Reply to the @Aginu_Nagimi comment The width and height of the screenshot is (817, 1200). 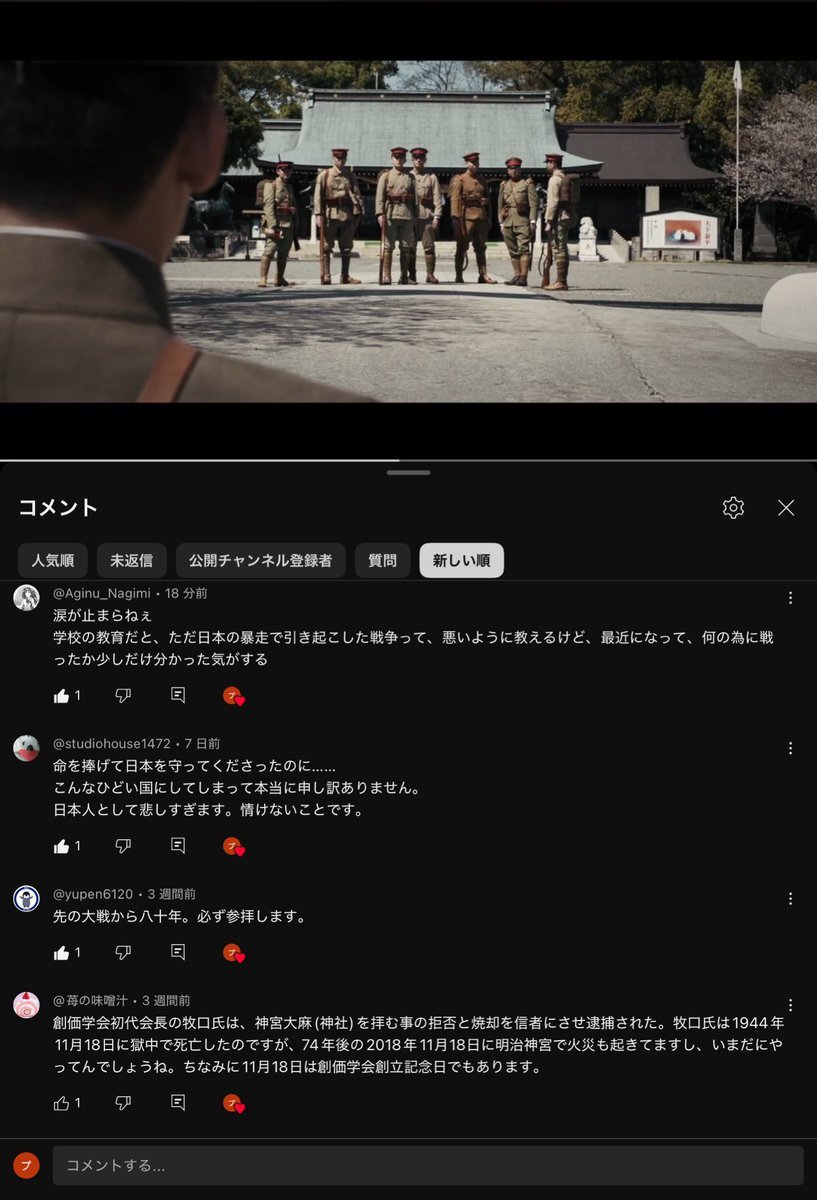pyautogui.click(x=178, y=695)
